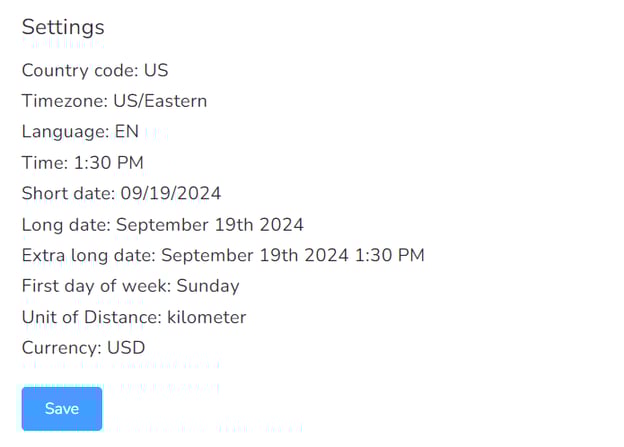Screen dimensions: 624x447
Task: Click the Sunday value text
Action: pyautogui.click(x=208, y=286)
